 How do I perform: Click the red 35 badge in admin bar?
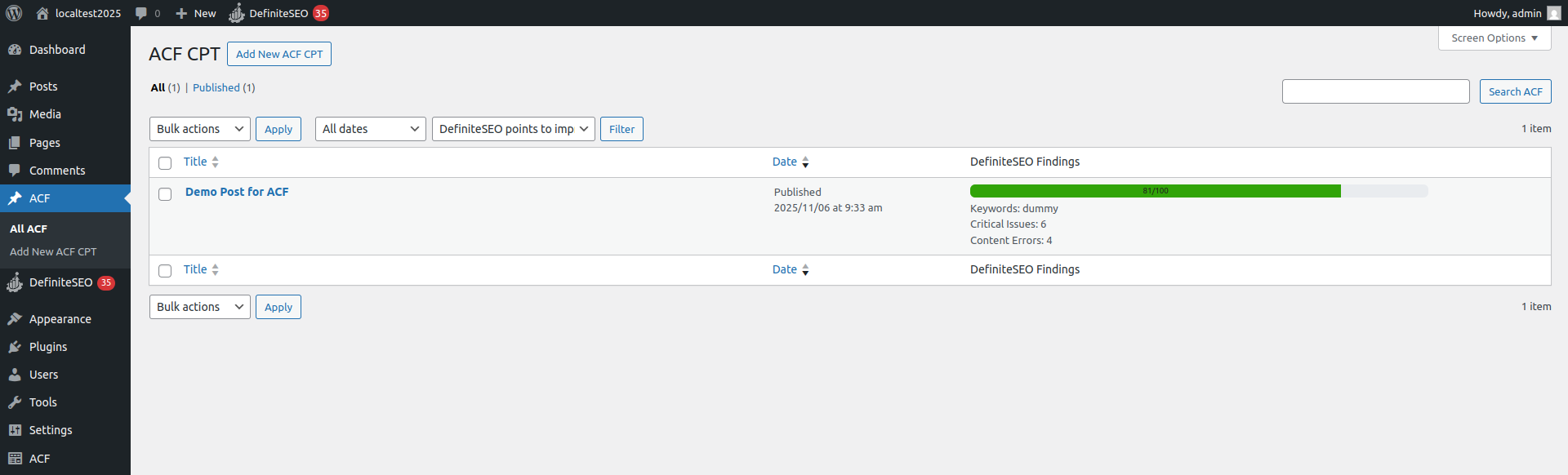click(x=321, y=13)
